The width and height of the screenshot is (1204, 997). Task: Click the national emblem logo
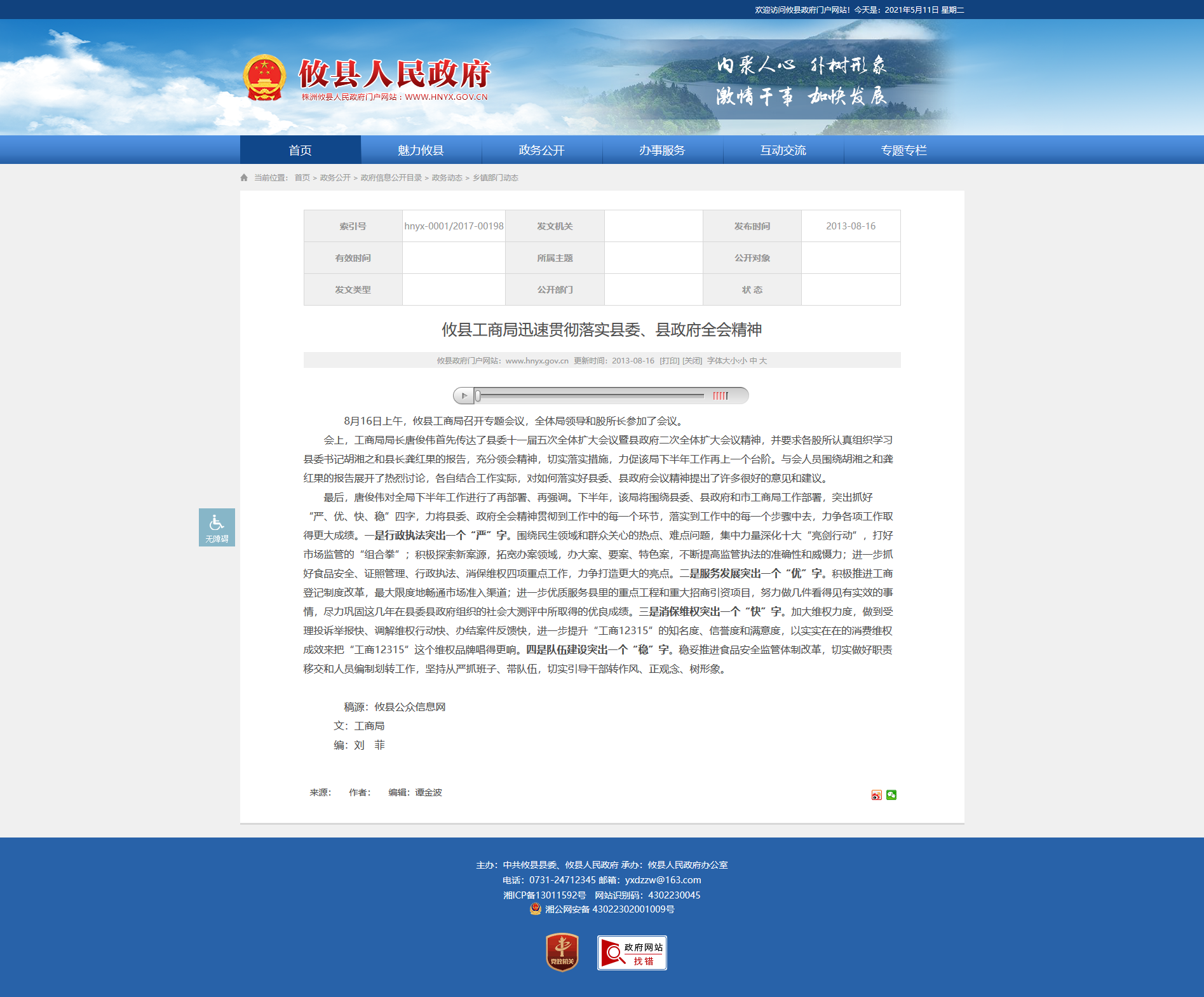[x=264, y=78]
